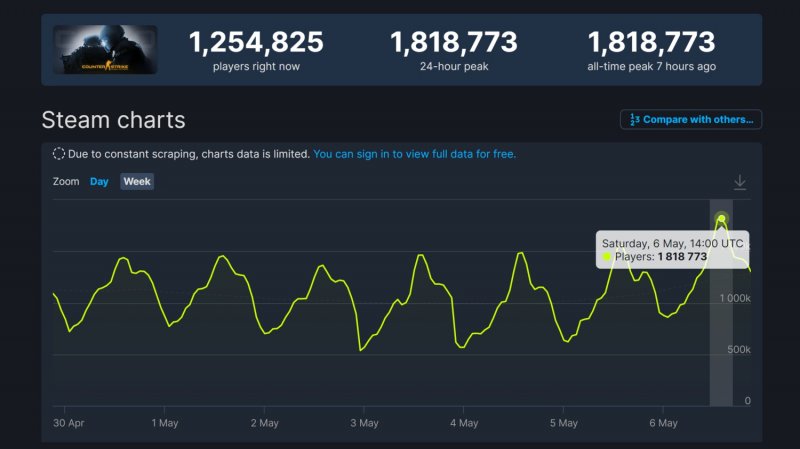Click the 1,254,825 players right now count
Image resolution: width=800 pixels, height=449 pixels.
[x=256, y=43]
